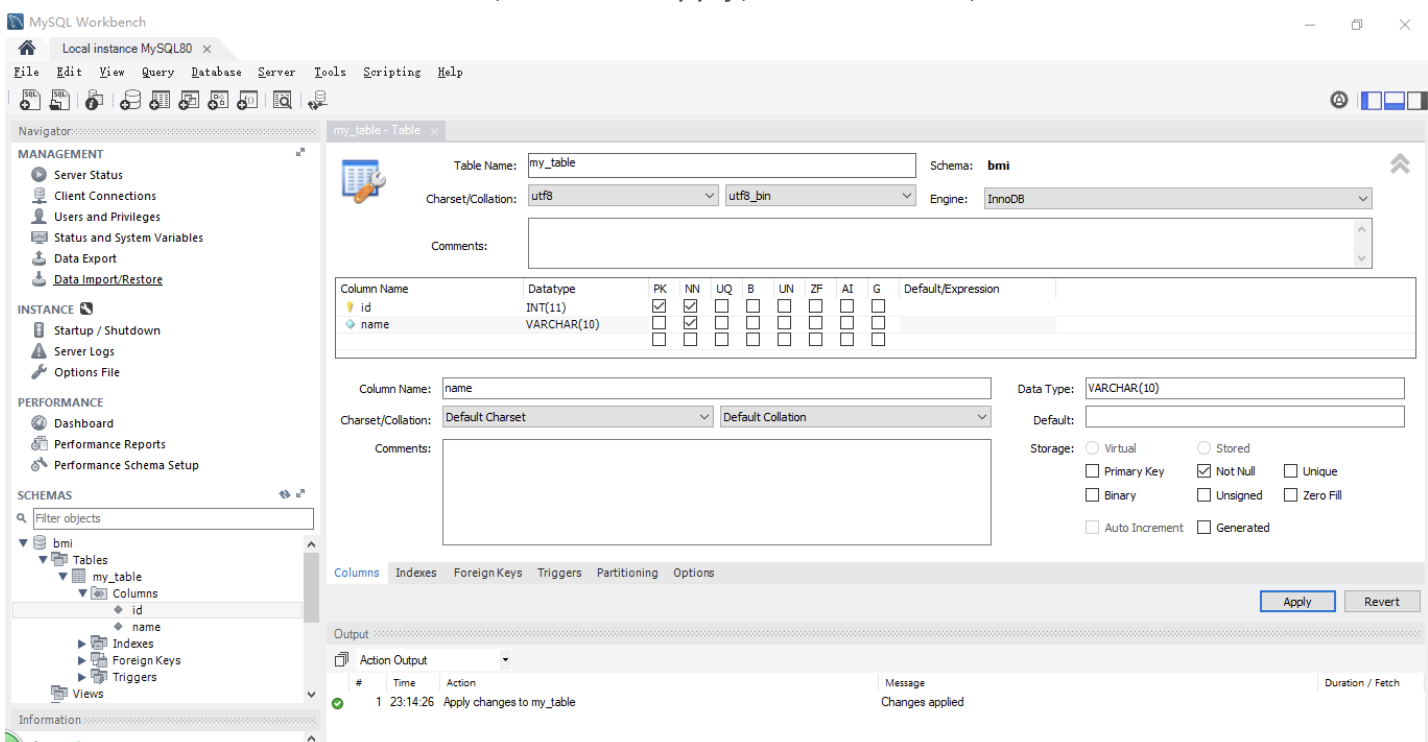
Task: Create a new table toolbar icon
Action: 160,99
